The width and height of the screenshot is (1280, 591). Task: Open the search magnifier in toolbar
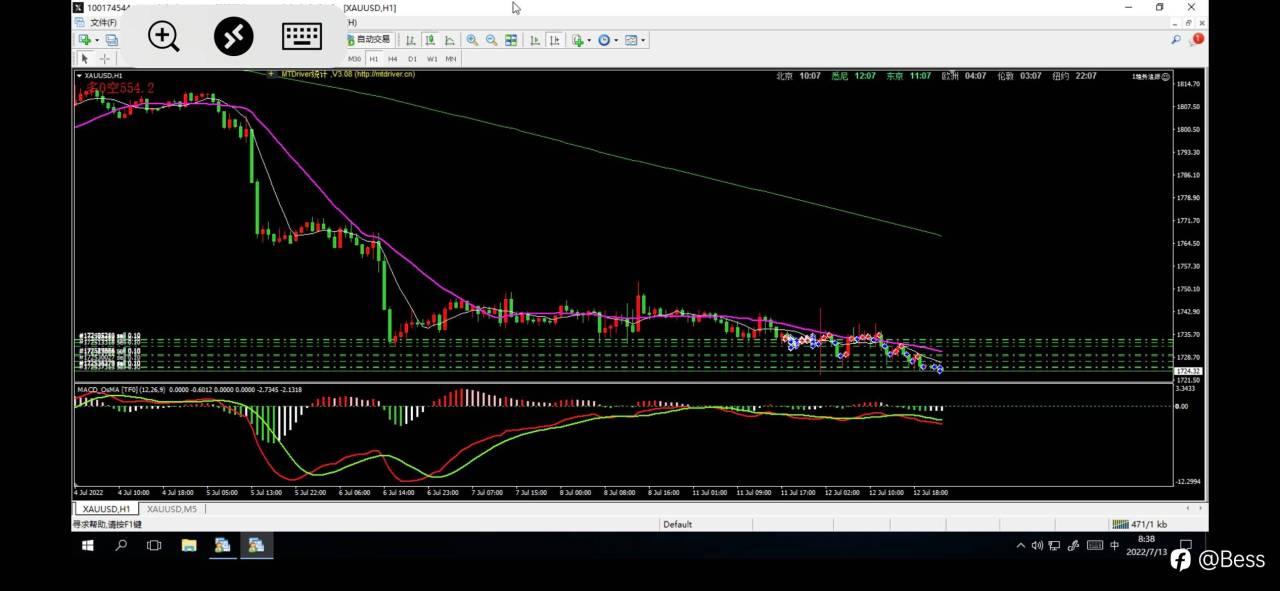point(1176,40)
